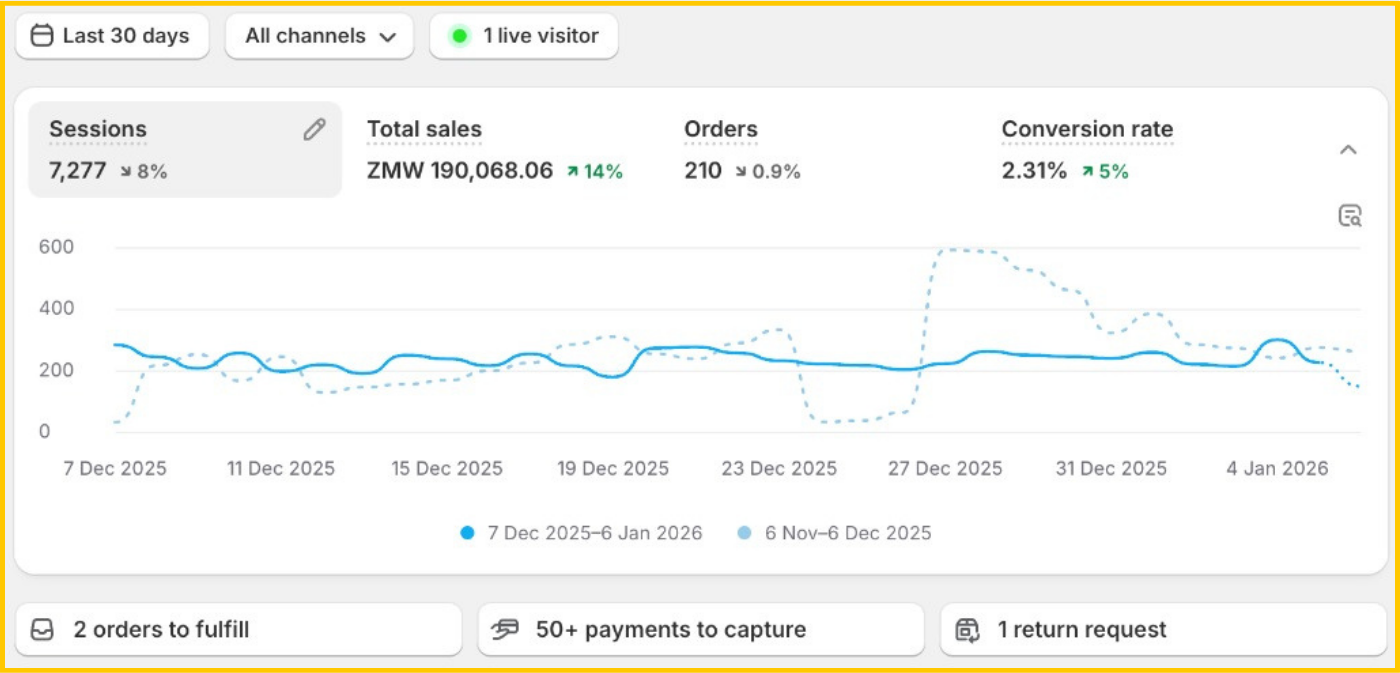Open the chart report view icon

pyautogui.click(x=1350, y=216)
